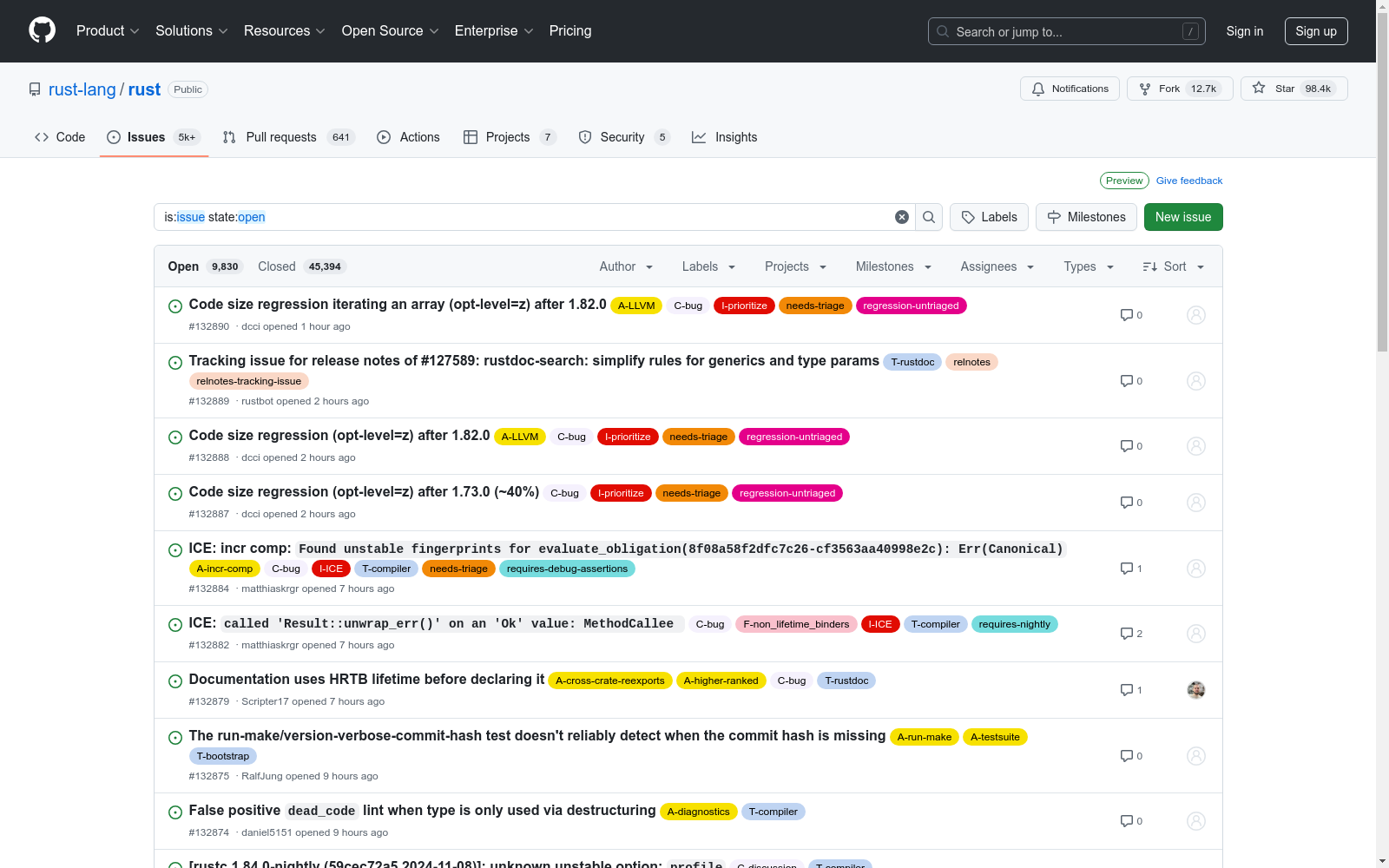The width and height of the screenshot is (1389, 868).
Task: Switch to the Insights tab
Action: [x=725, y=137]
